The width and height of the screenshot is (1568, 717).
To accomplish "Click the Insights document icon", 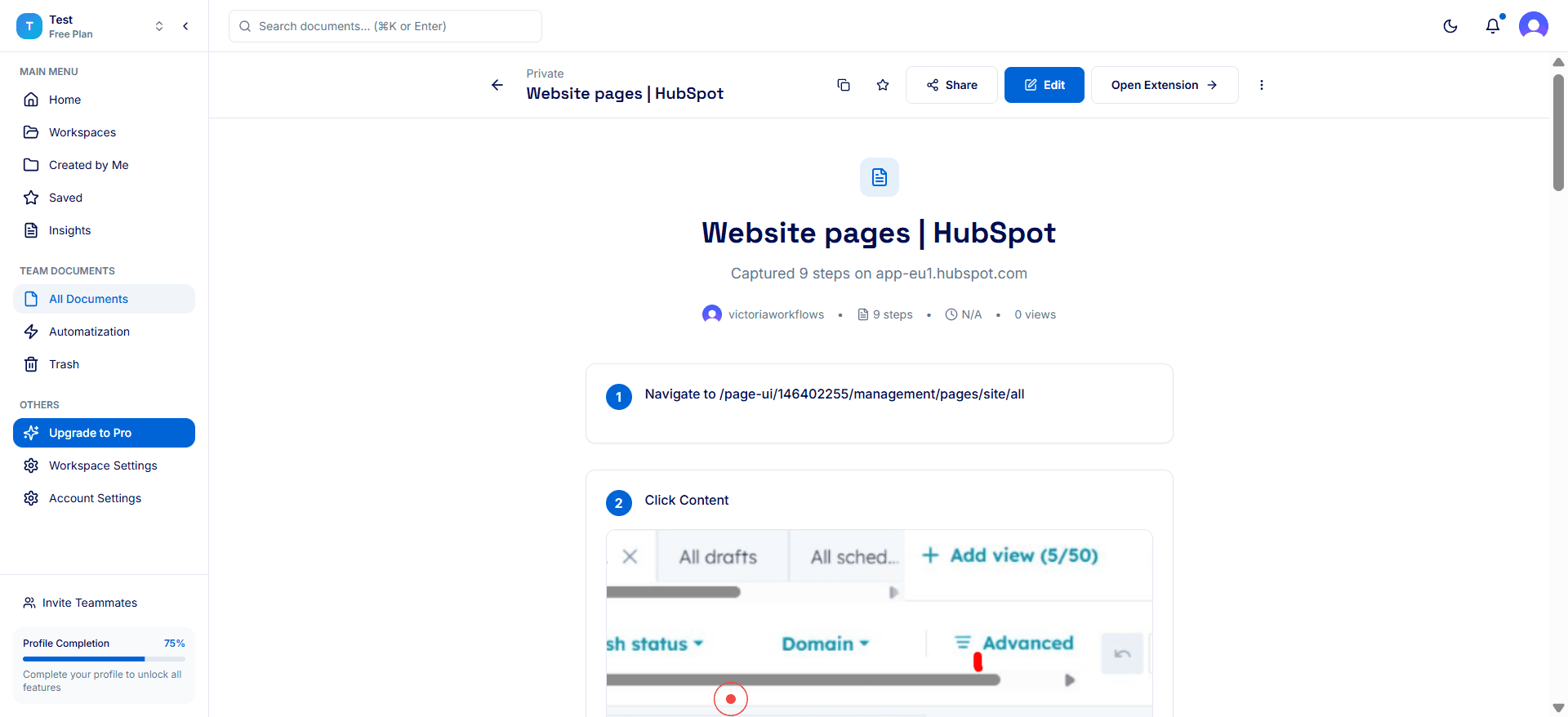I will [31, 230].
